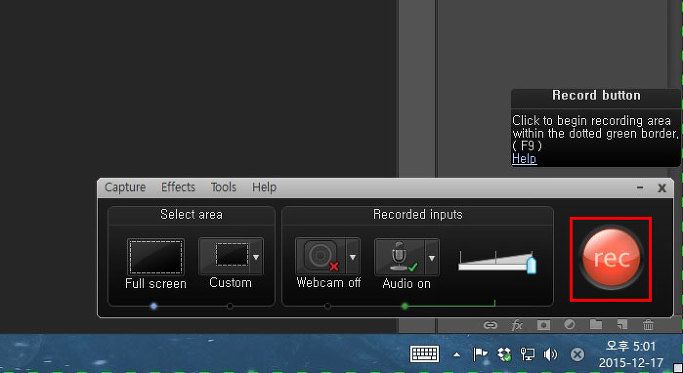Open the touch keyboard from the taskbar
The image size is (683, 373).
(x=425, y=354)
